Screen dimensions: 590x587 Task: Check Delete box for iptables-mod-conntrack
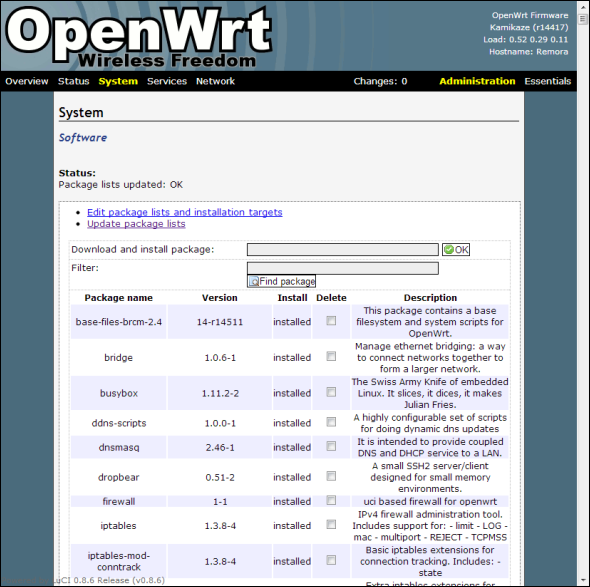331,560
